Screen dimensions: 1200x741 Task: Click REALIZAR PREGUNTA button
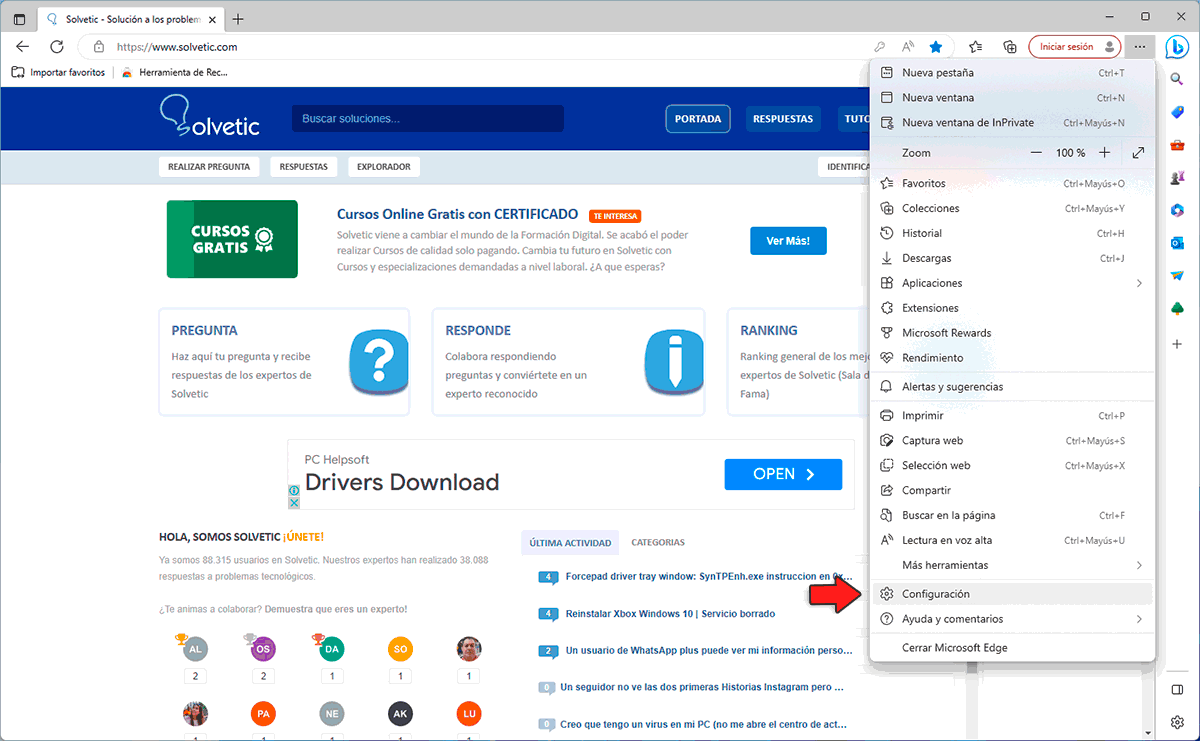[209, 167]
